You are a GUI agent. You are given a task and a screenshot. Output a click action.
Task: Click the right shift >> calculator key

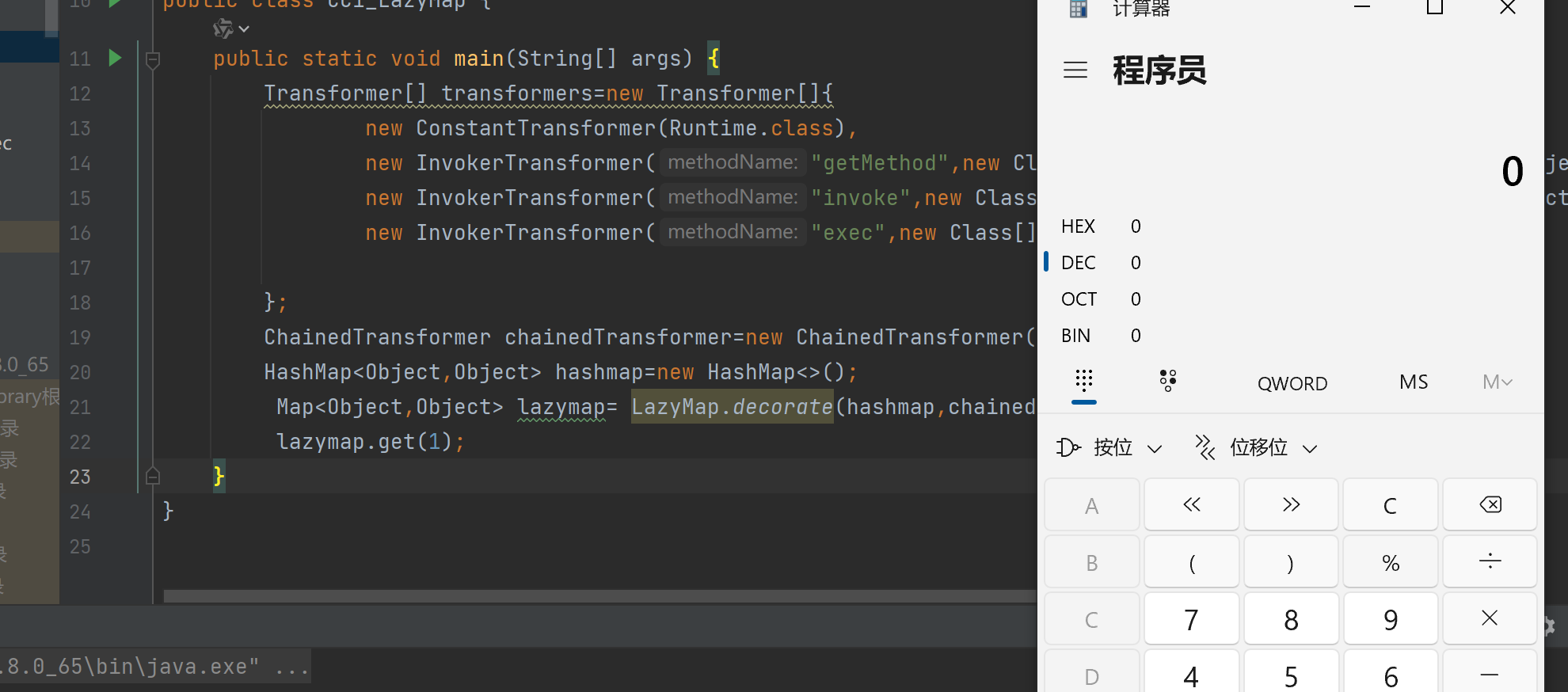point(1291,505)
